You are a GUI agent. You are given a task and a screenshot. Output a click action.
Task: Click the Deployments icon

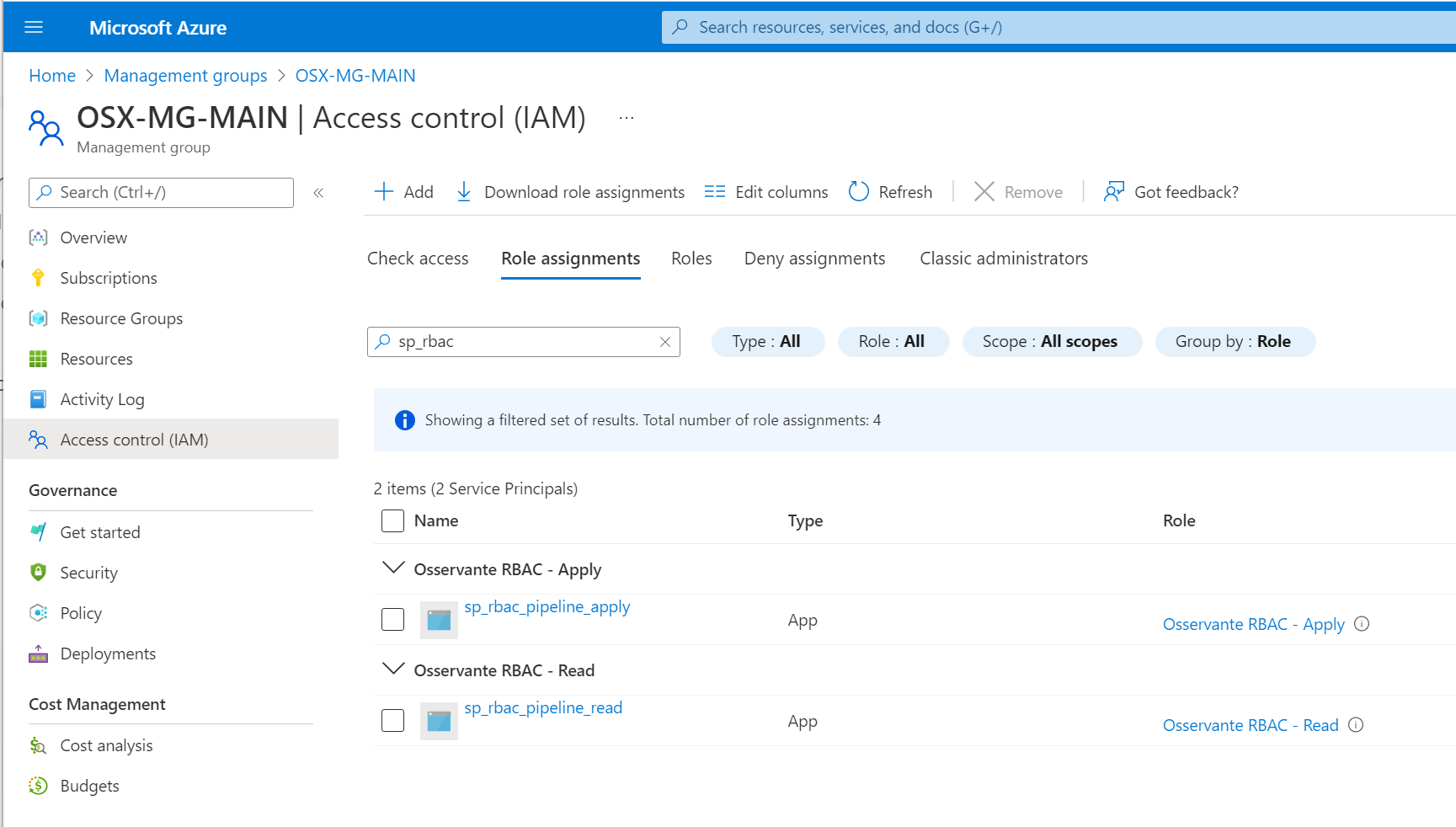pos(38,654)
